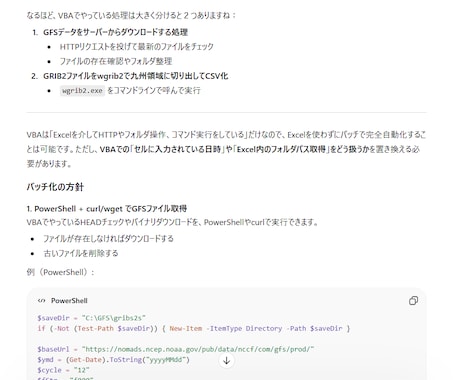Click the code icon beside PowerShell label
460x380 pixels.
(x=42, y=301)
